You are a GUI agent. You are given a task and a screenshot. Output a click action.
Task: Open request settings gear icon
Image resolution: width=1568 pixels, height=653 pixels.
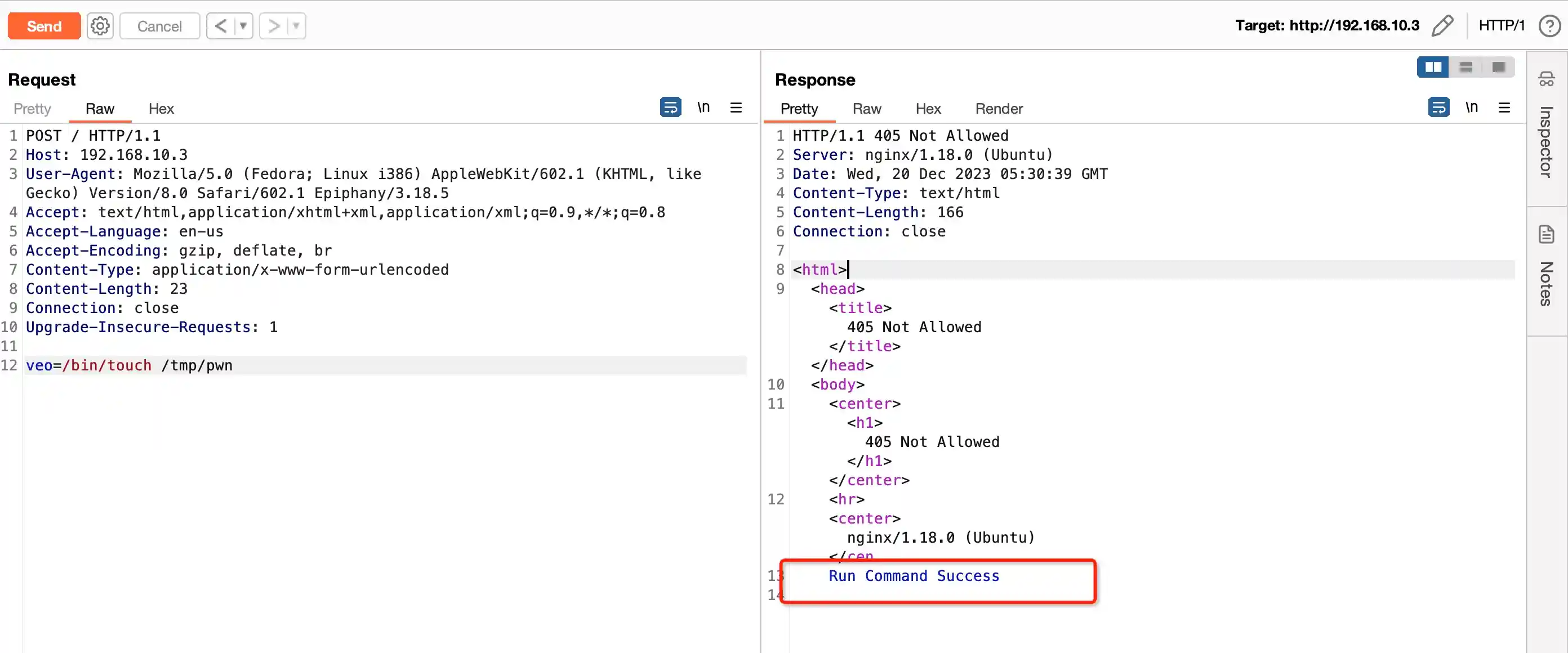pos(100,26)
